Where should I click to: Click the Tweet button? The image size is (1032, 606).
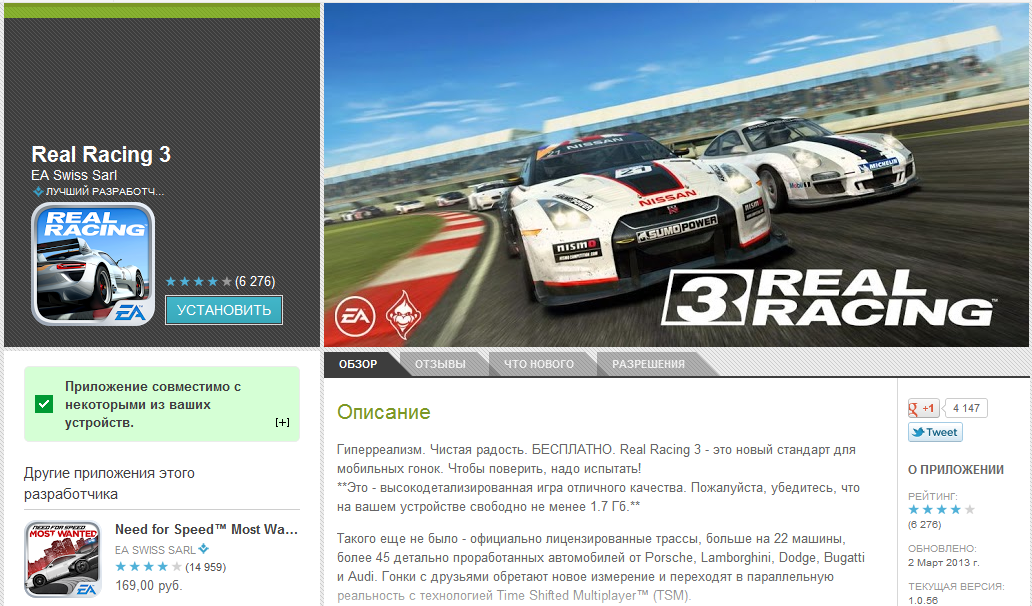pos(935,432)
